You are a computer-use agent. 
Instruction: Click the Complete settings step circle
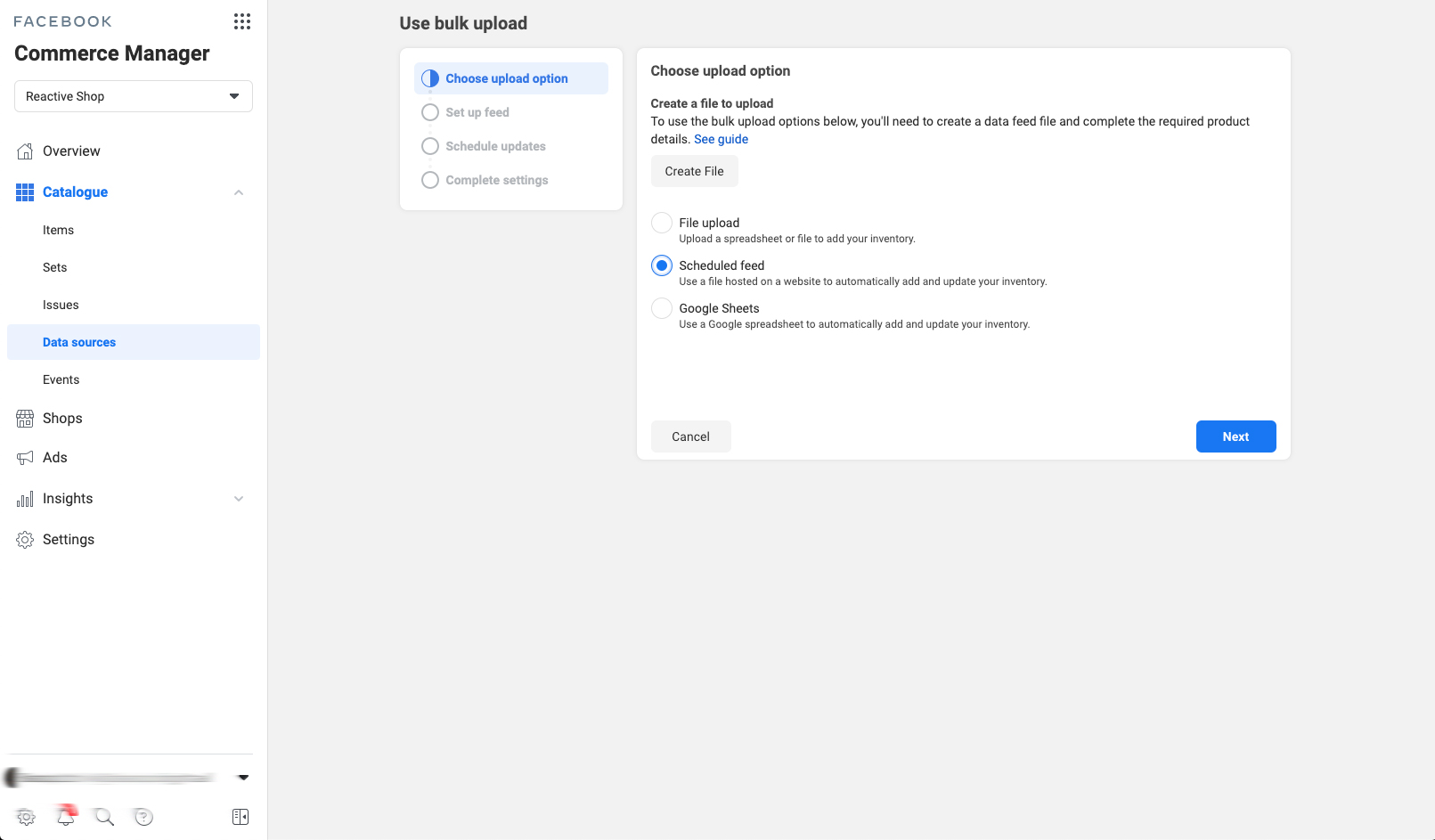pyautogui.click(x=430, y=180)
